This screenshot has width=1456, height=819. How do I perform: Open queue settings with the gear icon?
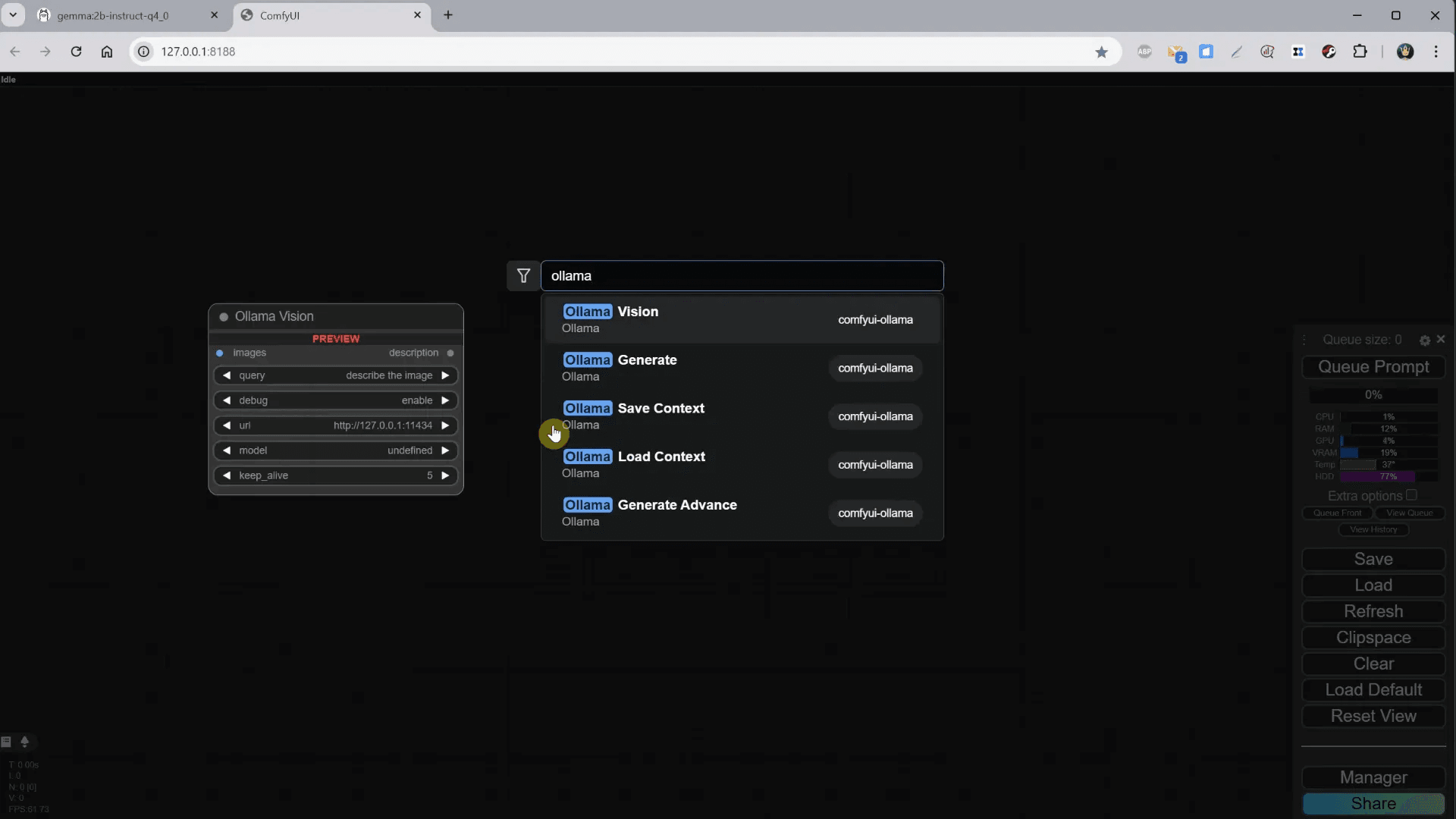(x=1425, y=340)
